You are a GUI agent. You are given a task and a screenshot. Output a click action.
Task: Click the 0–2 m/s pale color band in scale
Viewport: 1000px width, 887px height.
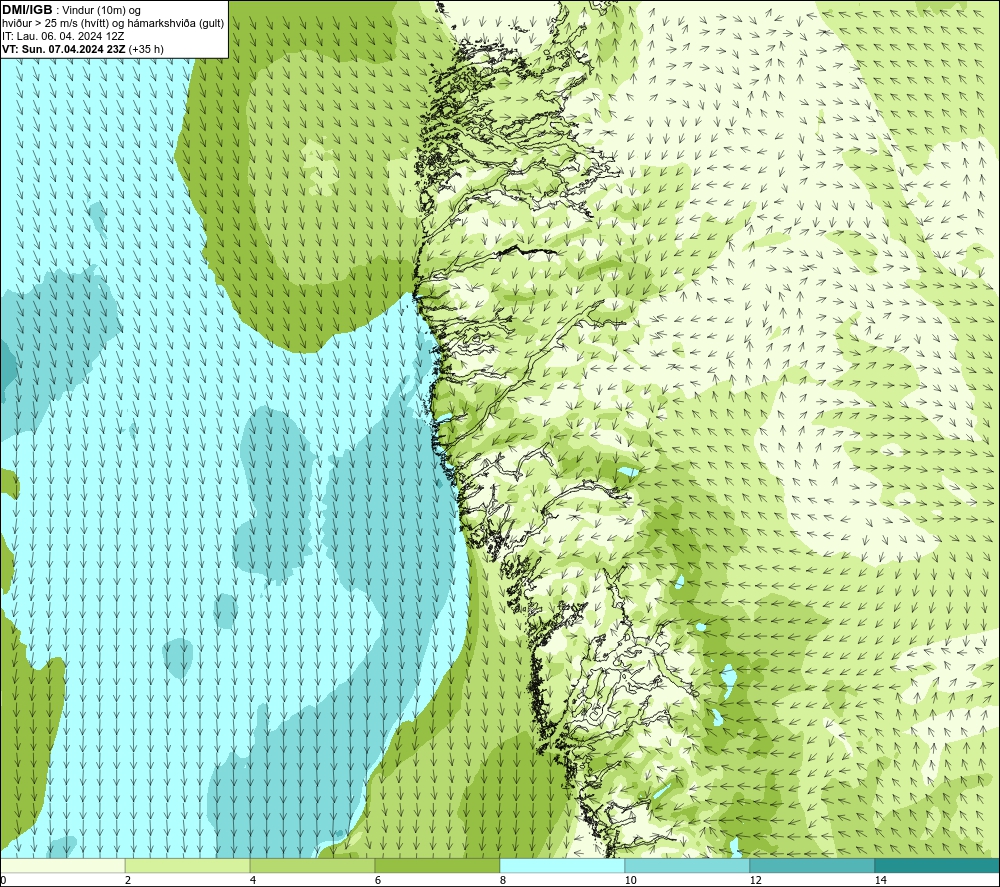click(62, 865)
